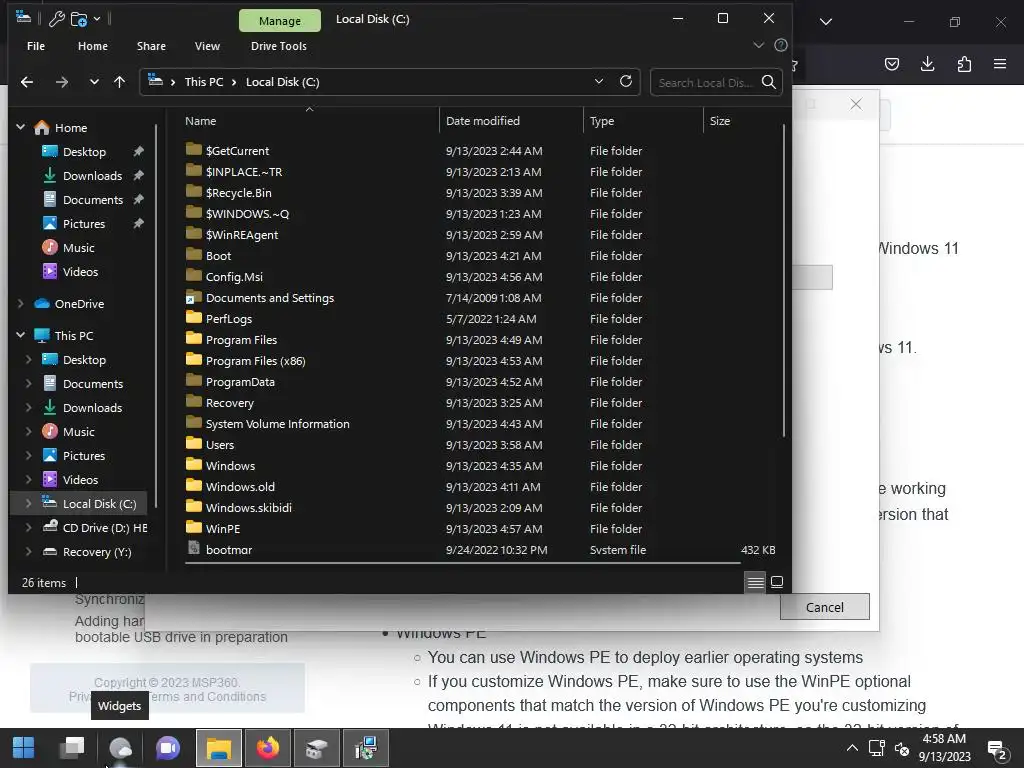Switch to the Share ribbon tab

point(151,46)
